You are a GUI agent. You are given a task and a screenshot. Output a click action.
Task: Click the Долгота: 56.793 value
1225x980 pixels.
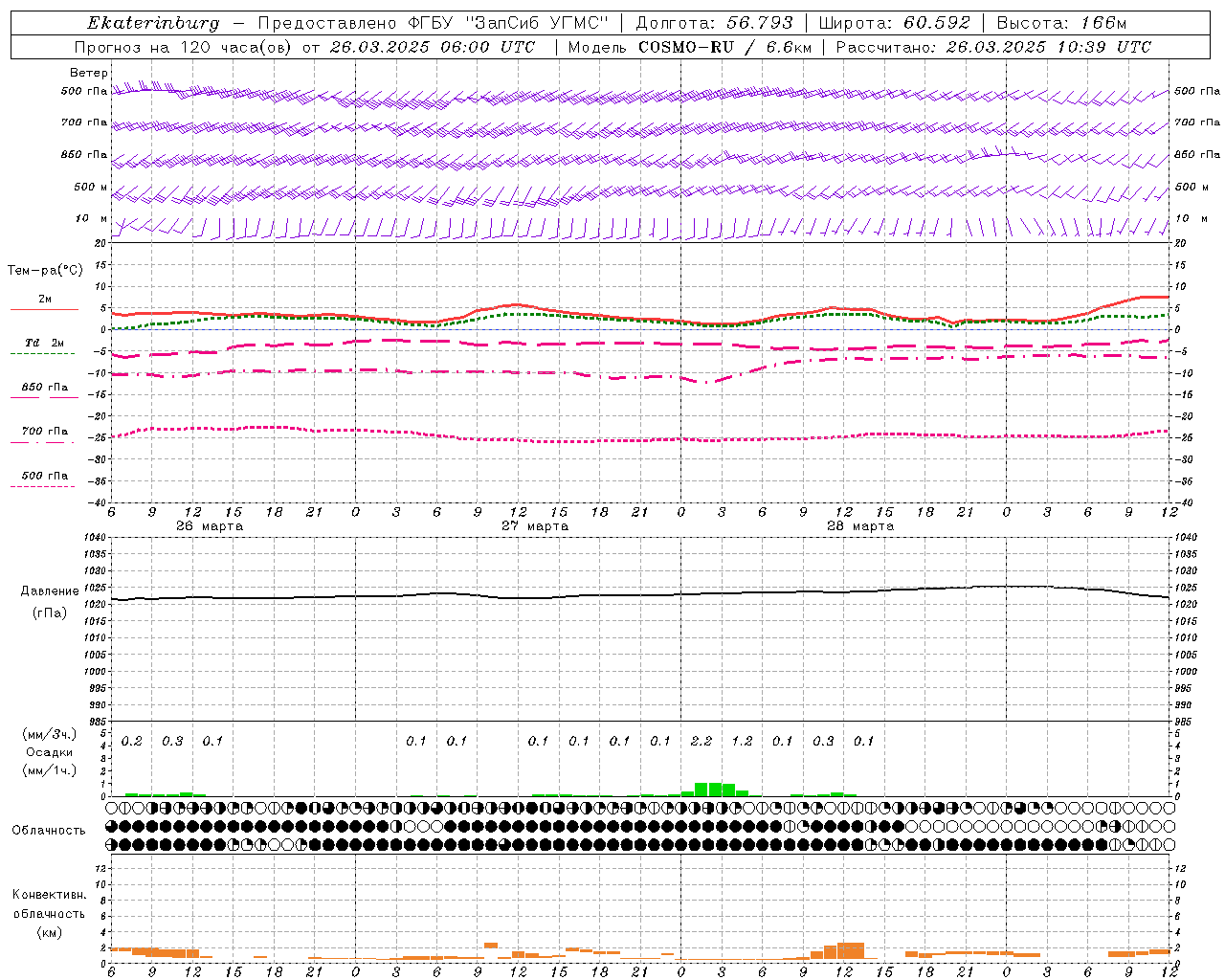(714, 23)
